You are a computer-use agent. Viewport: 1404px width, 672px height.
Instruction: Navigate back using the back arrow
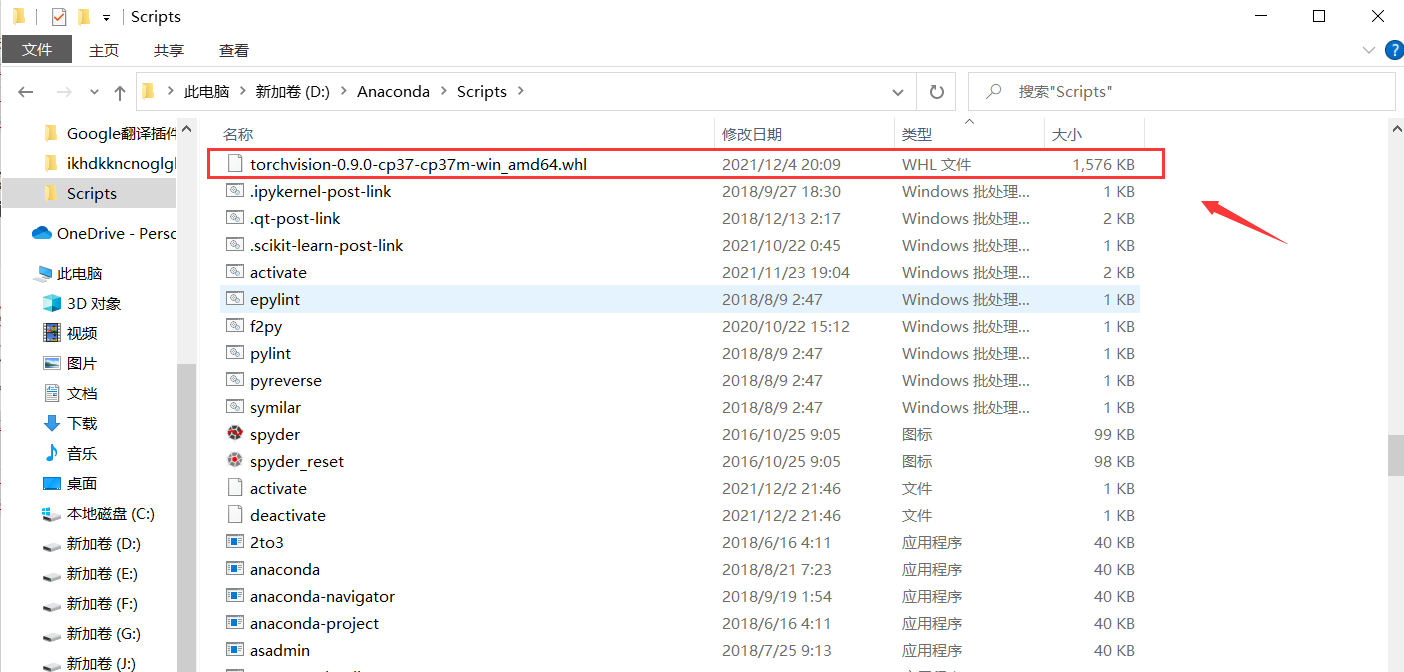pyautogui.click(x=25, y=91)
